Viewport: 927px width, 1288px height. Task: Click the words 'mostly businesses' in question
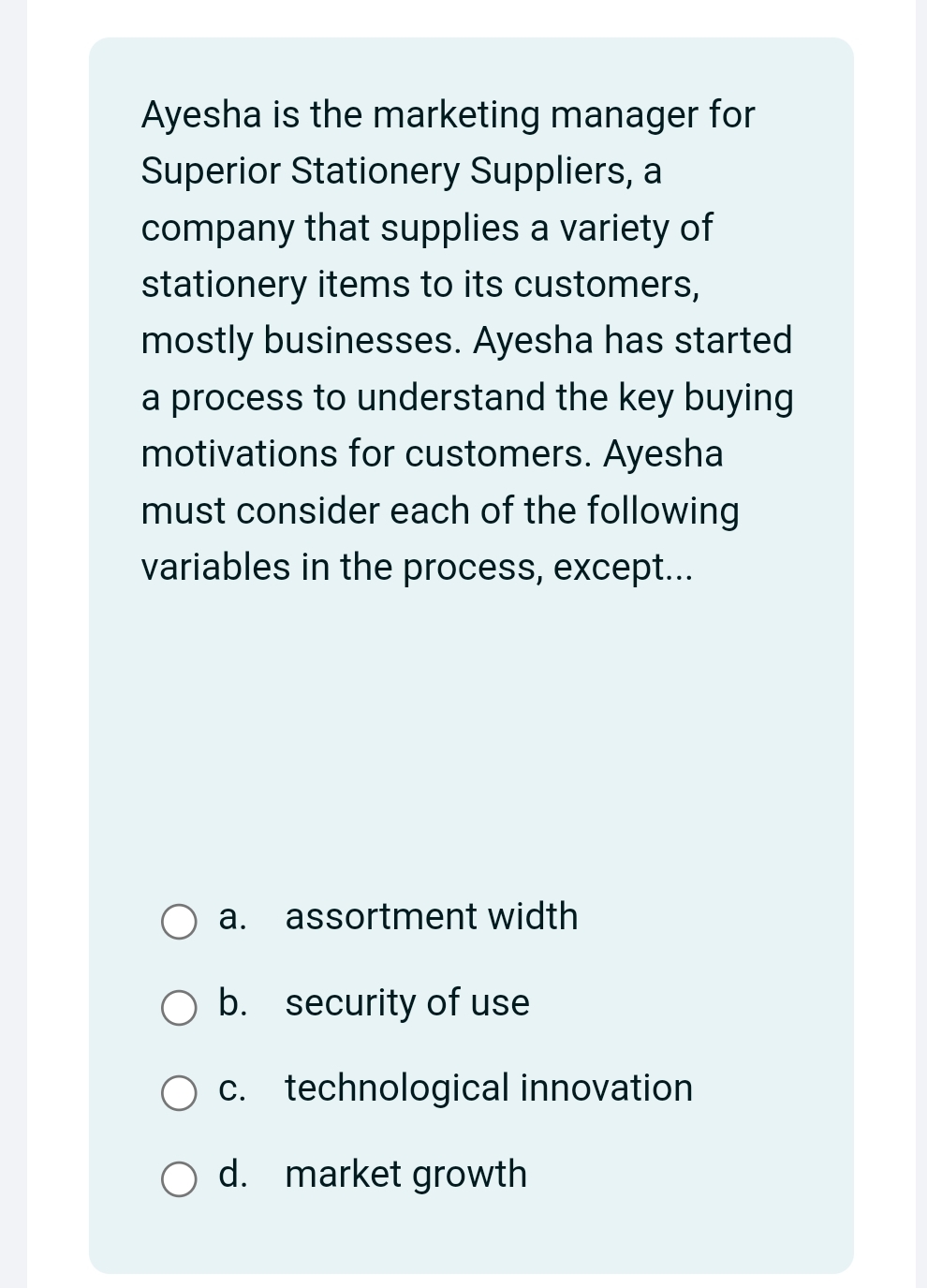pos(299,341)
